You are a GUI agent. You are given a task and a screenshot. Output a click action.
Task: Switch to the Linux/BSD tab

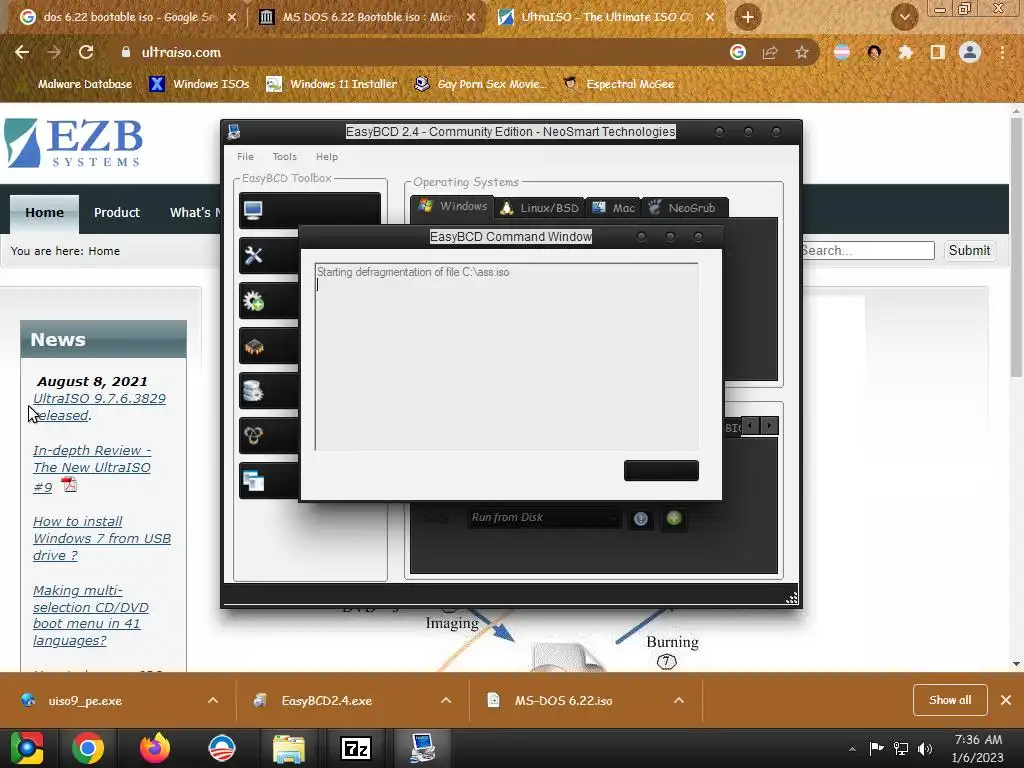540,208
